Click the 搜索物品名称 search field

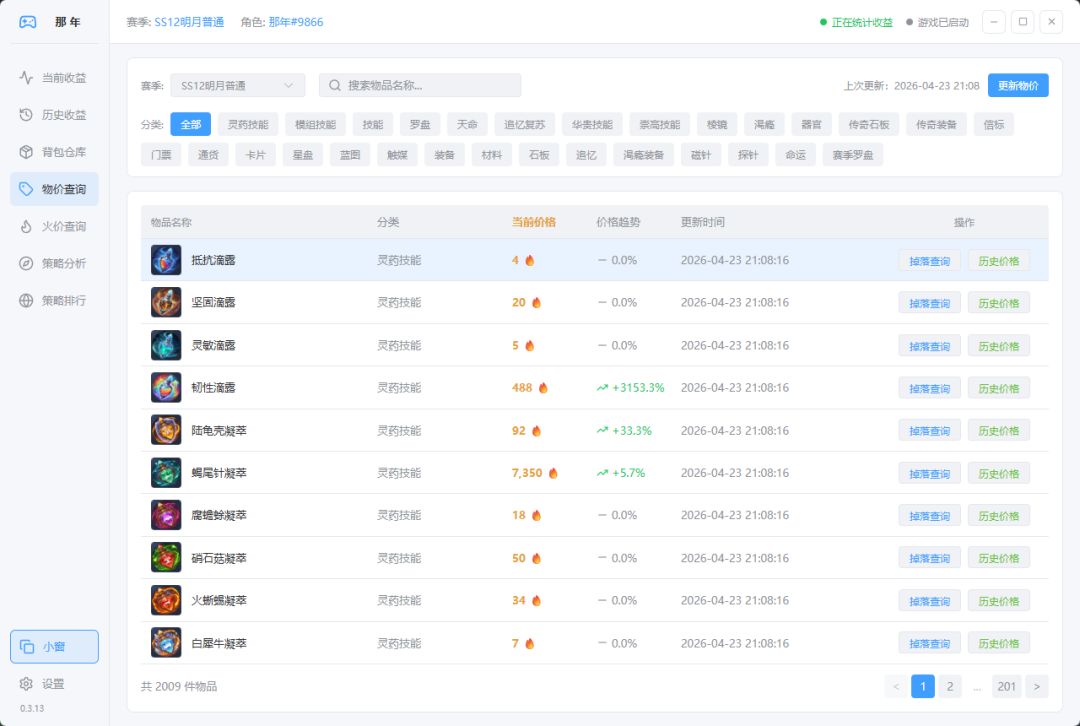pyautogui.click(x=420, y=86)
